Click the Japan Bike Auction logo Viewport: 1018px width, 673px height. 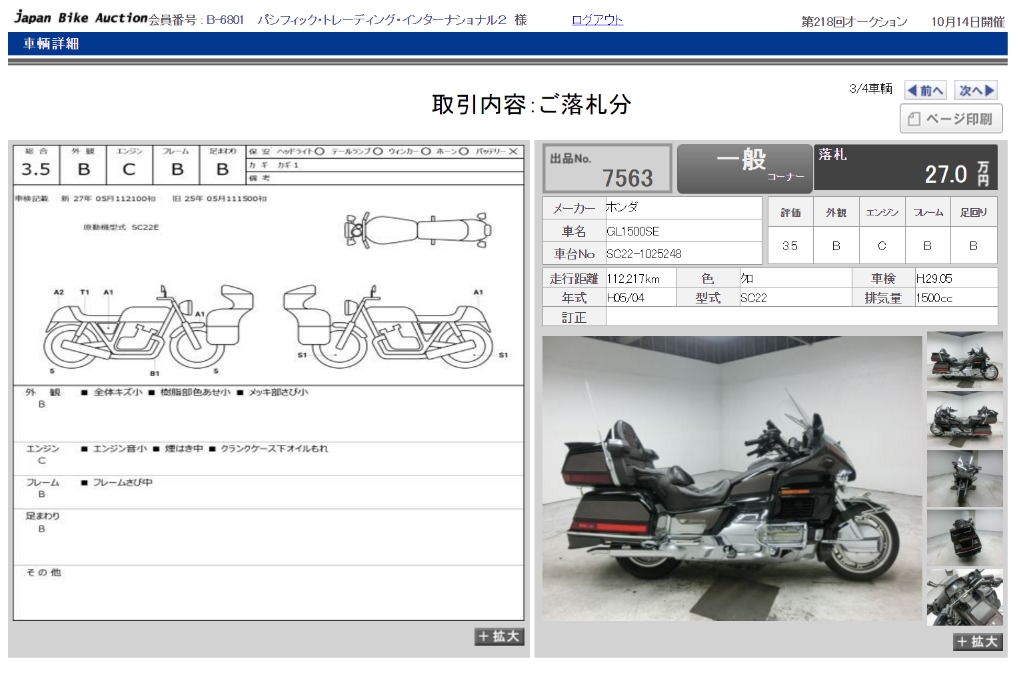[x=81, y=18]
